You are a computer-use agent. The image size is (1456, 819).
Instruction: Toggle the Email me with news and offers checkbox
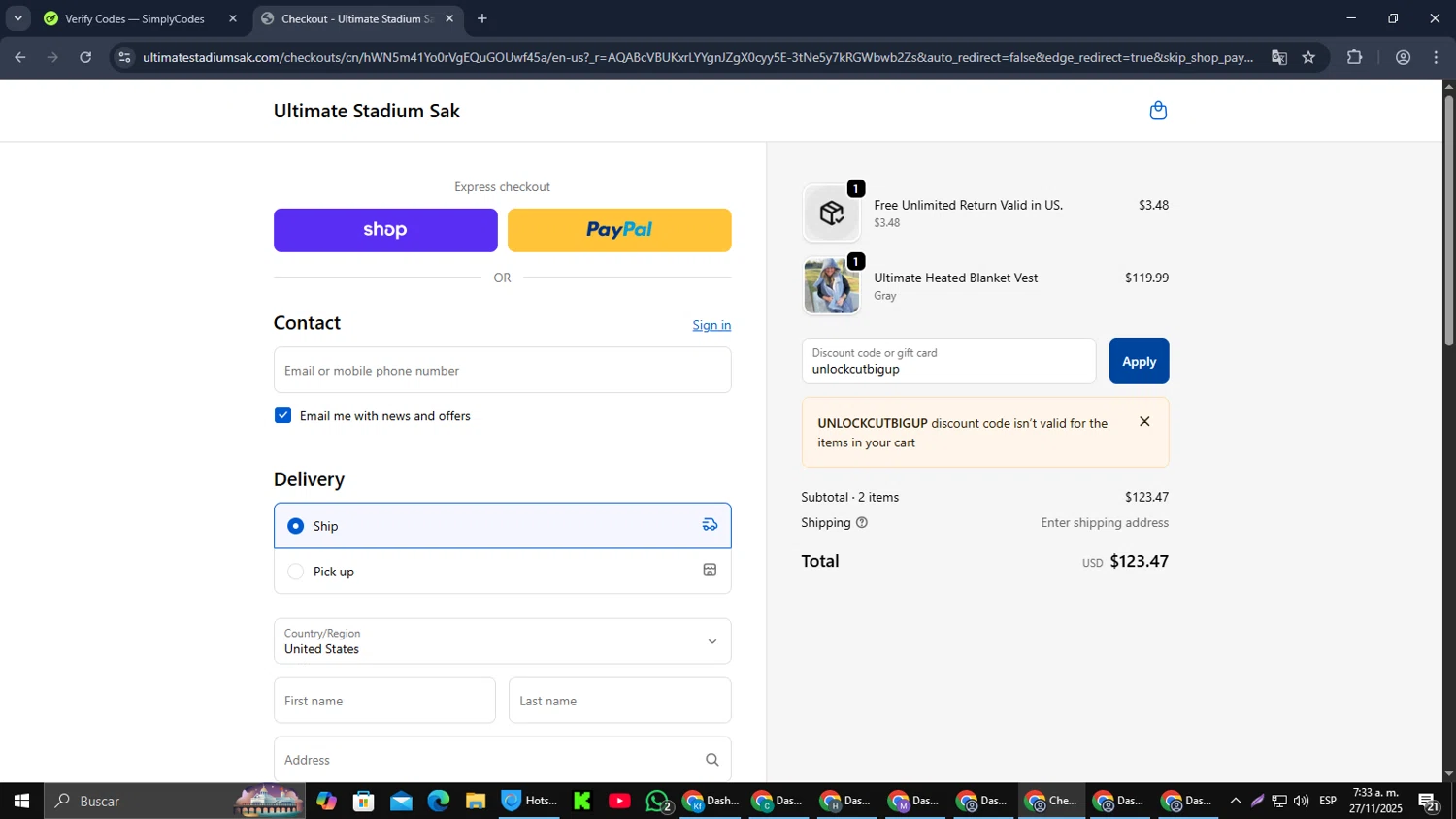(x=283, y=415)
